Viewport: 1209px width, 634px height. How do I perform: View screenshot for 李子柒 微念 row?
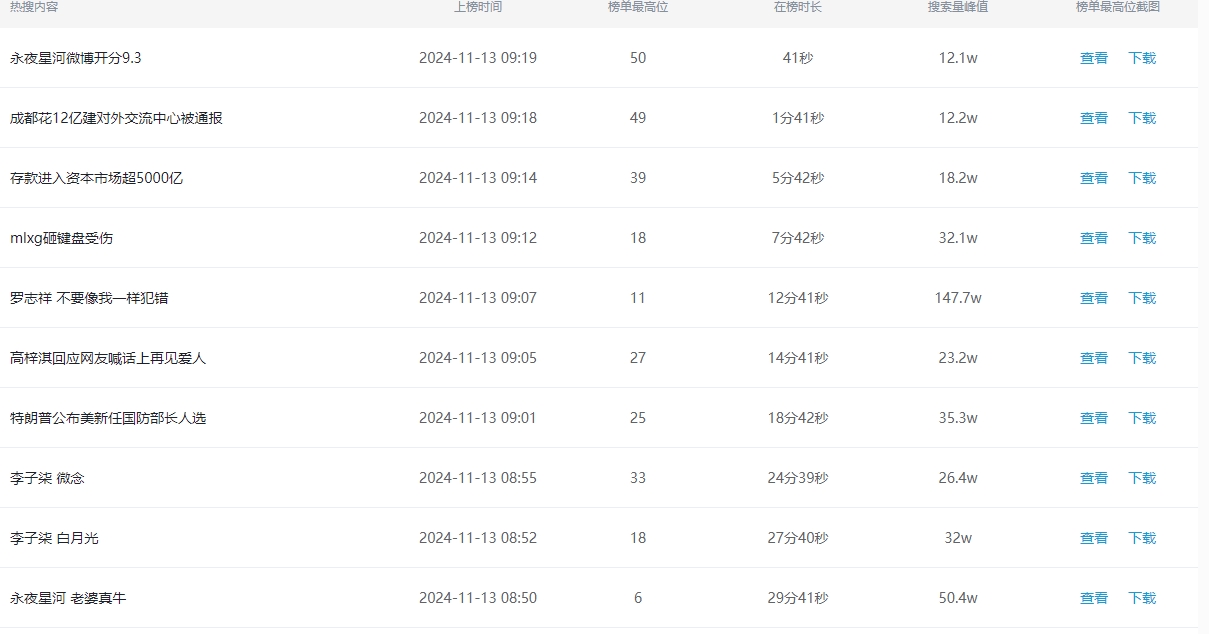point(1094,478)
